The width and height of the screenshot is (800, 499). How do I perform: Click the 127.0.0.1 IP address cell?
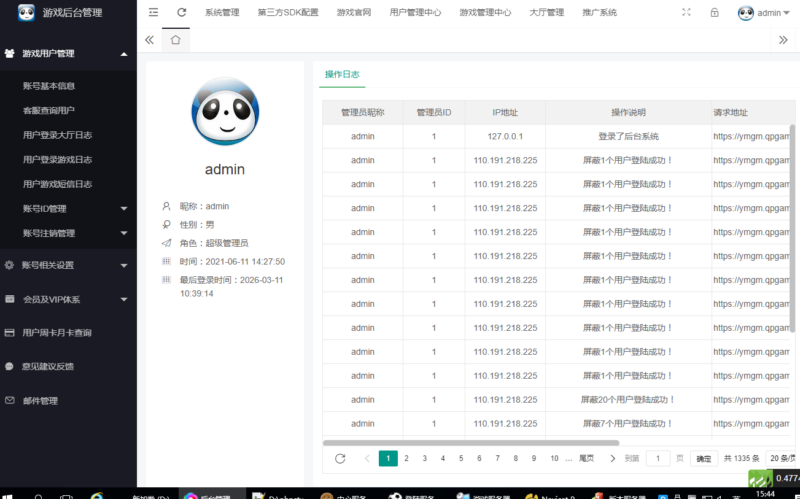(505, 136)
